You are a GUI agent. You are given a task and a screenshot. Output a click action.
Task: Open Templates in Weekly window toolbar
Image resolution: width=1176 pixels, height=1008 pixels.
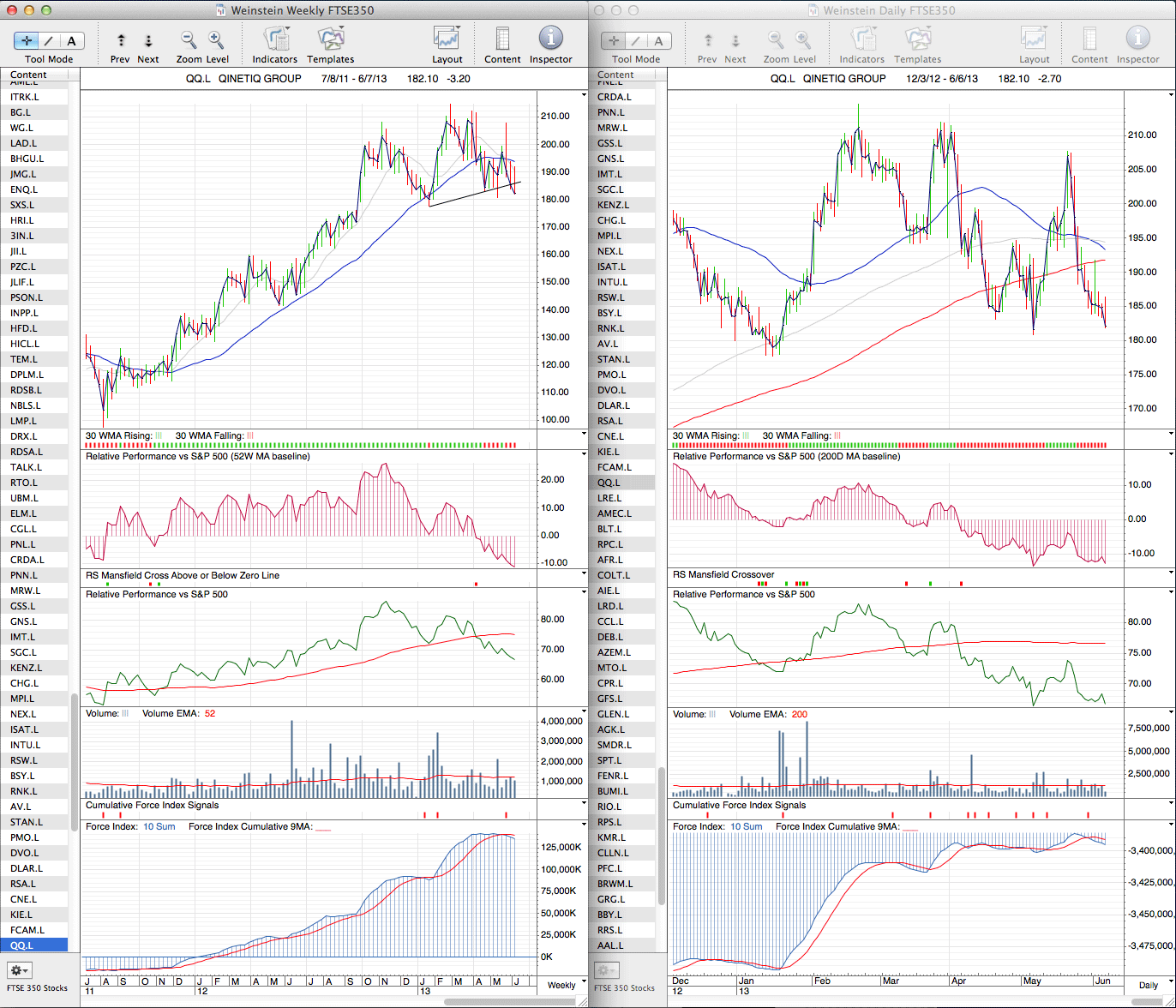330,40
